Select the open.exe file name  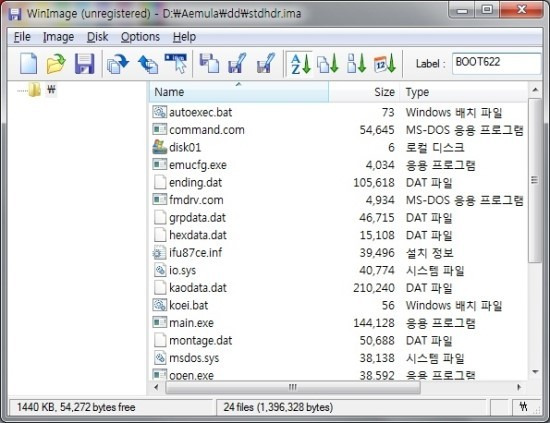click(192, 375)
